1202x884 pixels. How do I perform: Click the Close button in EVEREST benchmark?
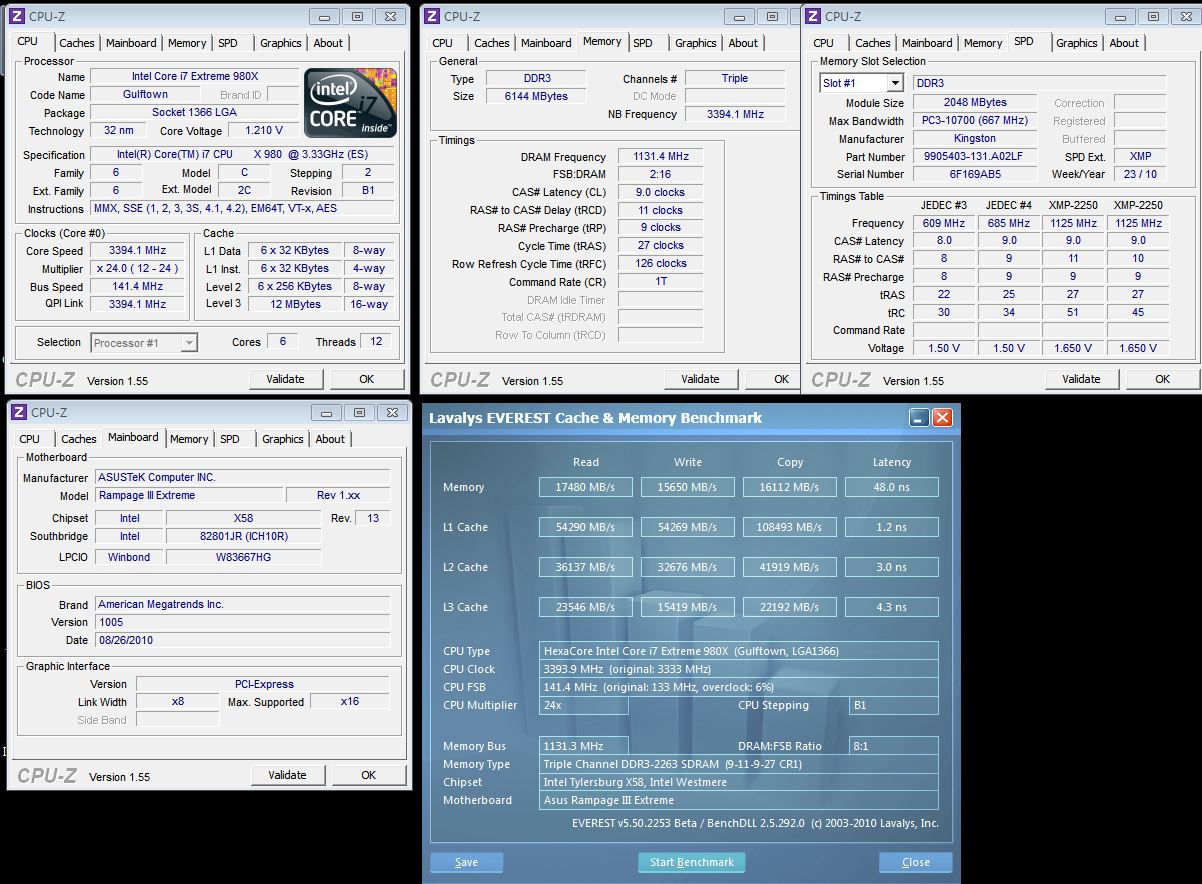(916, 862)
